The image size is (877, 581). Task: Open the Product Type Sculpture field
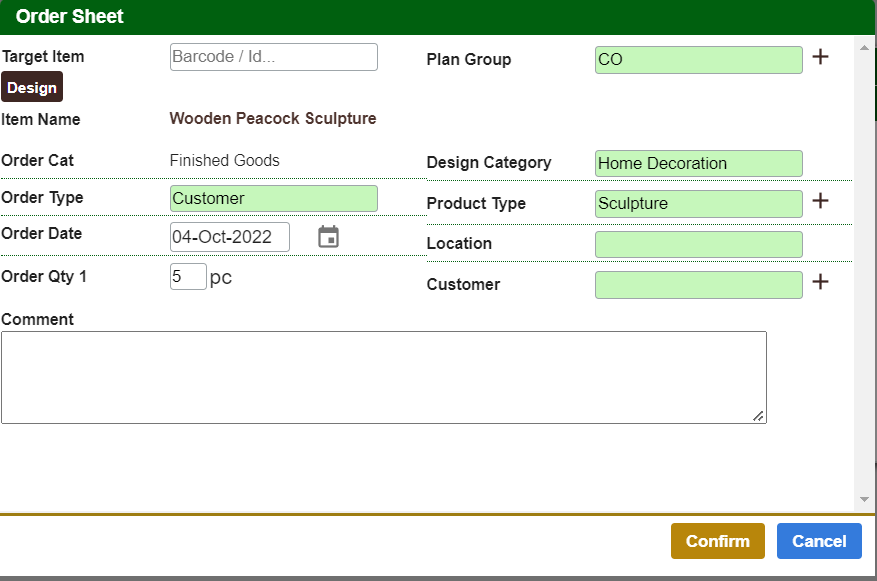coord(698,204)
